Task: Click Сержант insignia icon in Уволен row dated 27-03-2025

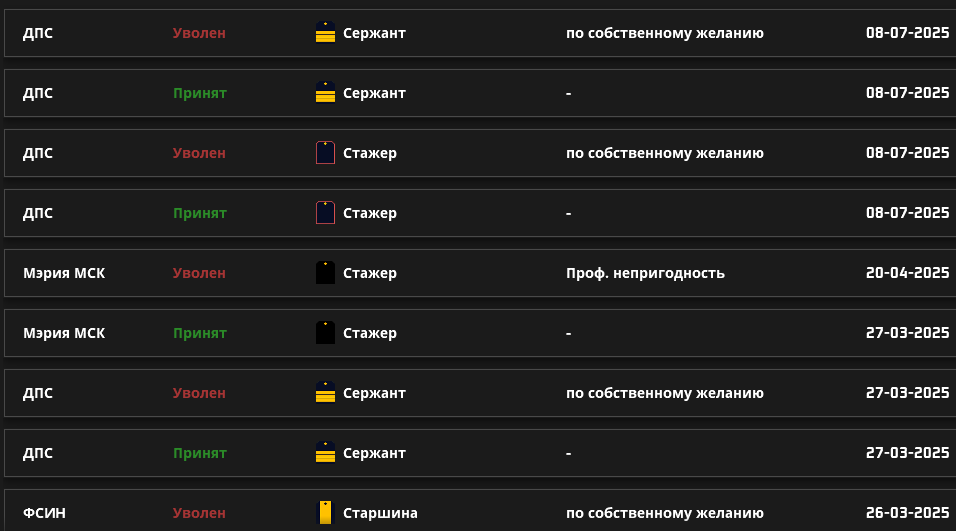Action: (326, 393)
